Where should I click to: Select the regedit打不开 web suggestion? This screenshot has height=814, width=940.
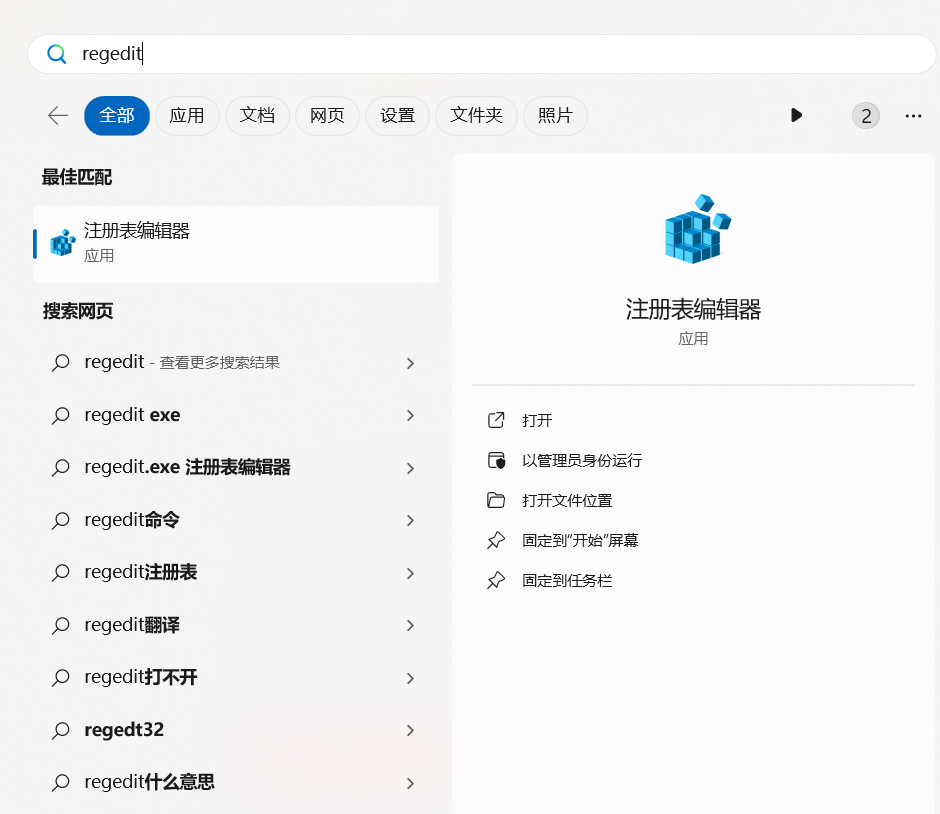(x=141, y=678)
